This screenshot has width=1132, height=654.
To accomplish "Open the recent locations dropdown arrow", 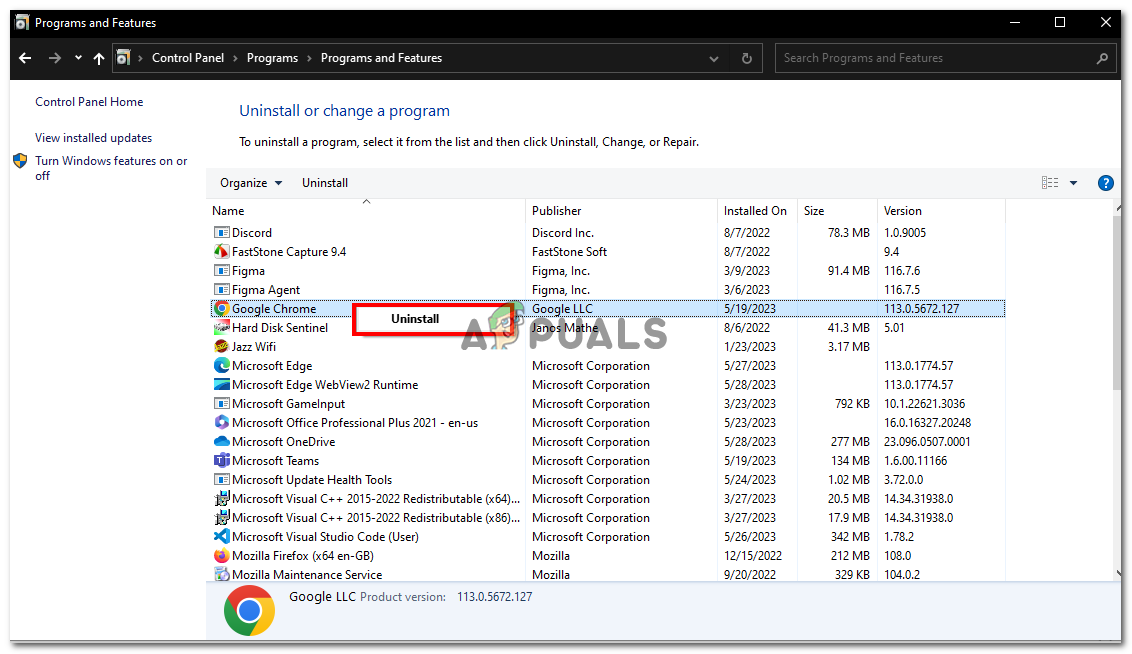I will point(78,58).
